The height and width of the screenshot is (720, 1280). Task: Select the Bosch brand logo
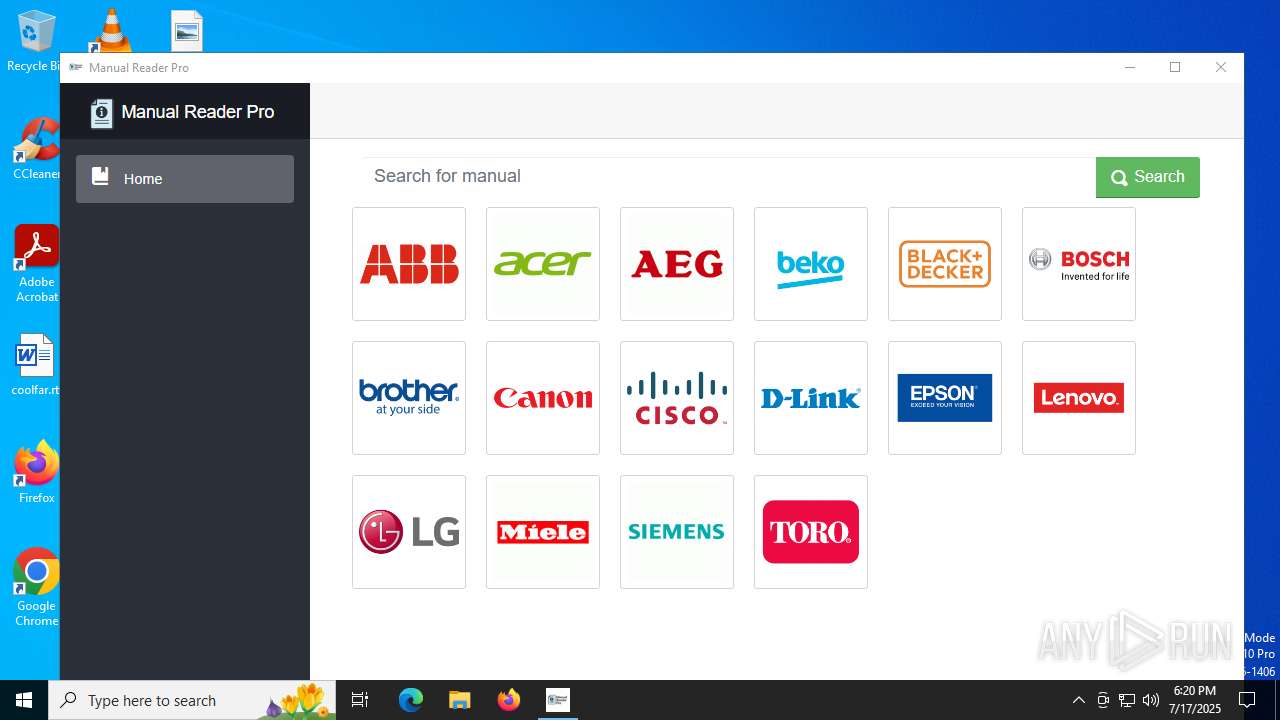tap(1079, 264)
